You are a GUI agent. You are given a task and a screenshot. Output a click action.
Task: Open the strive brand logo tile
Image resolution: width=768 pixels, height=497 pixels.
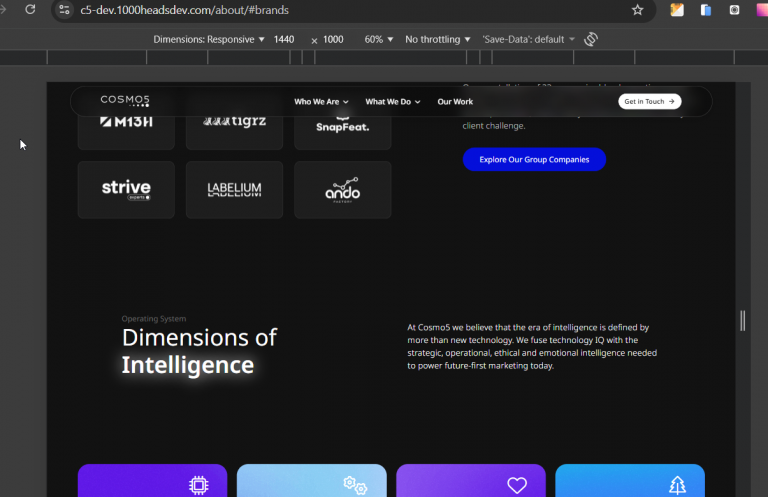126,189
